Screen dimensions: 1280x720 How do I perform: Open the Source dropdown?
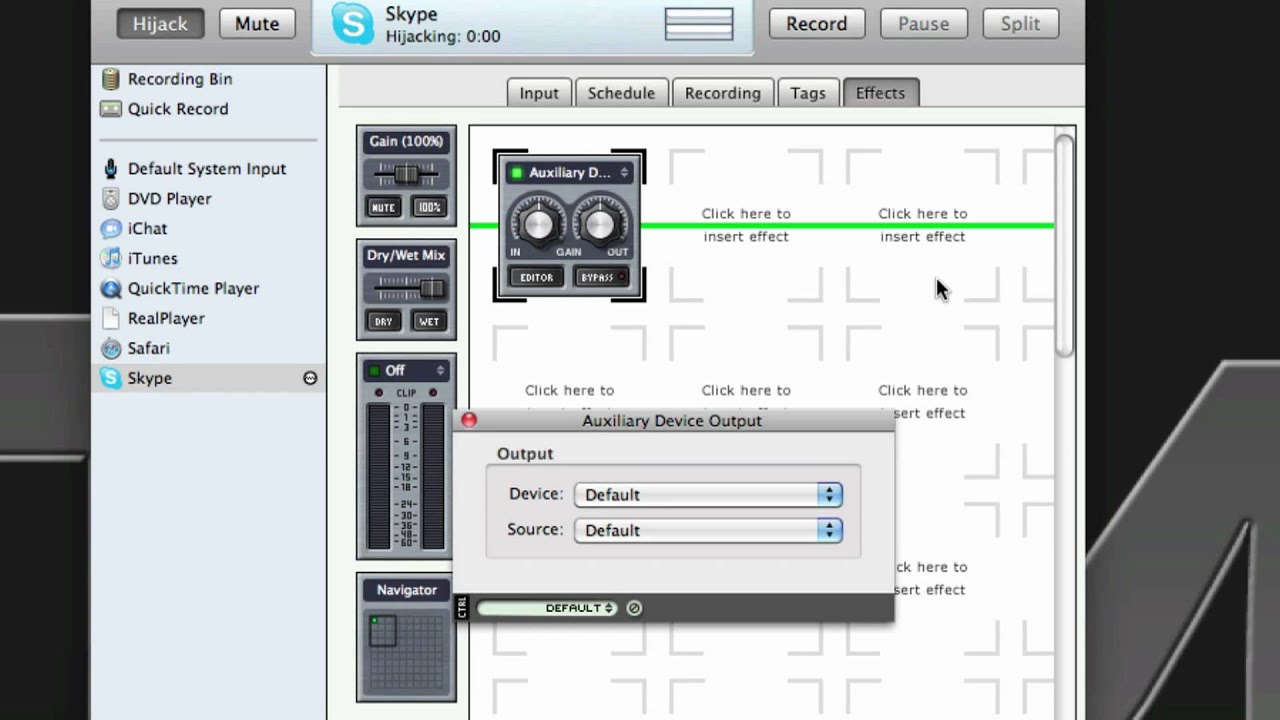coord(708,531)
